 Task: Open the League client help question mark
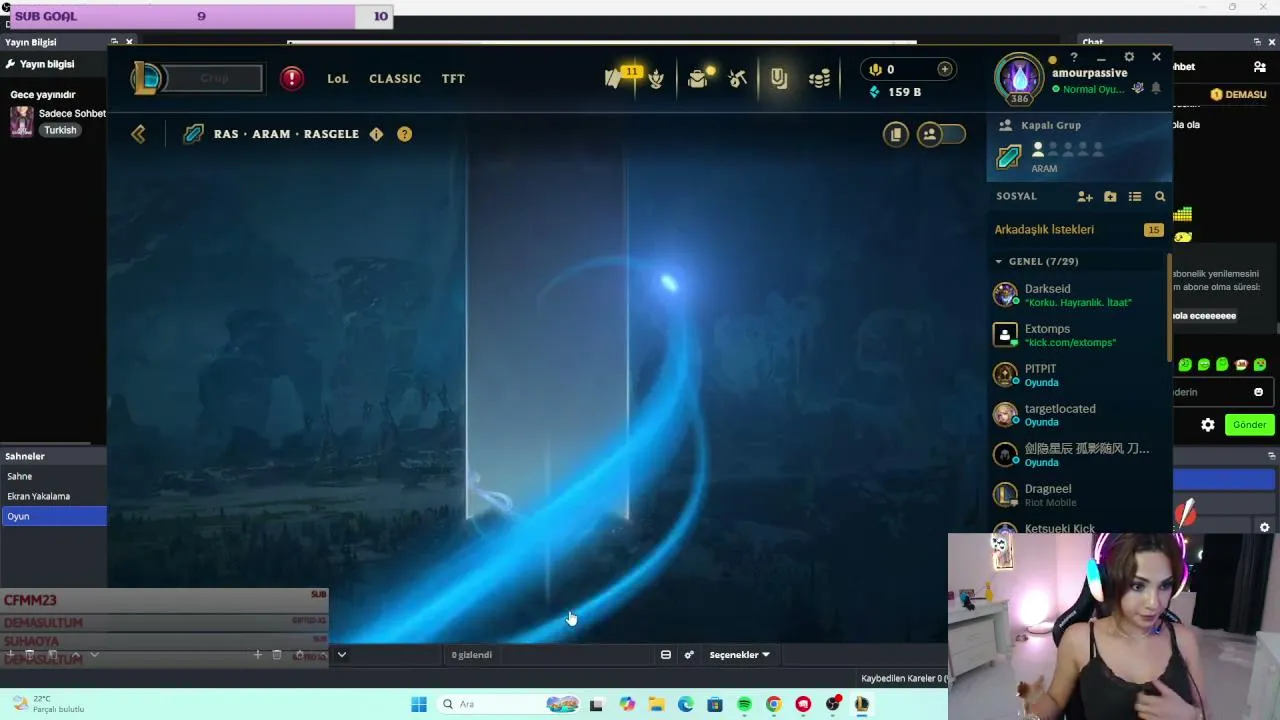coord(1074,58)
